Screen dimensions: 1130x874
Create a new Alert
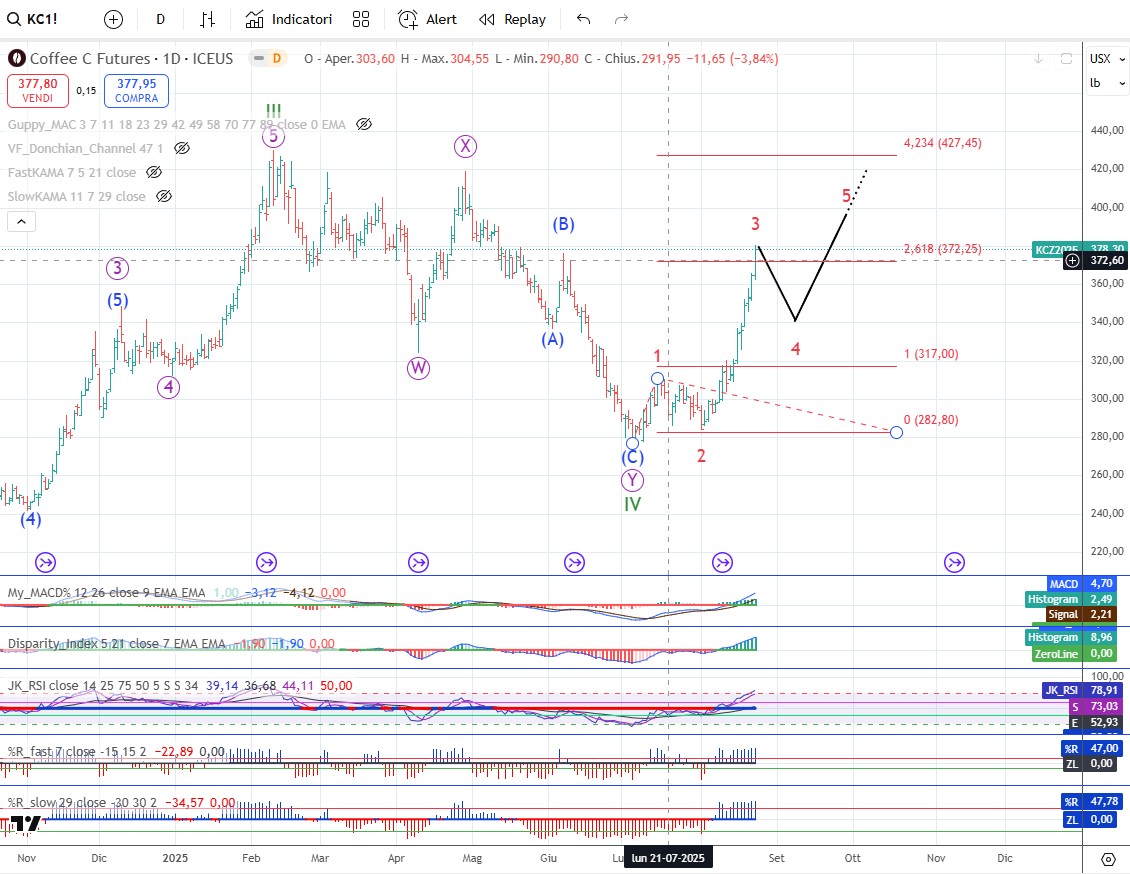coord(428,19)
